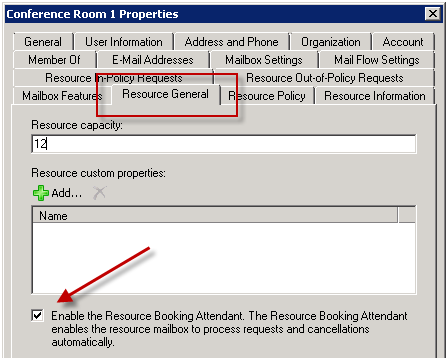448x360 pixels.
Task: Open the Address and Phone tab
Action: pyautogui.click(x=231, y=42)
